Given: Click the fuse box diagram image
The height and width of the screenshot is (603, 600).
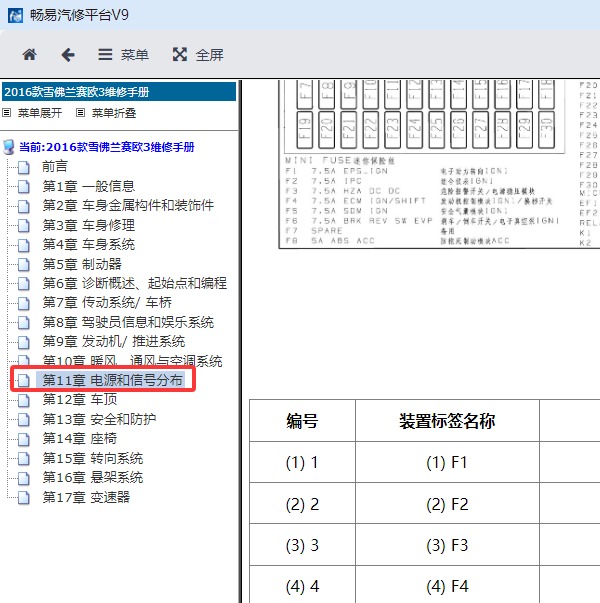Looking at the screenshot, I should coord(439,164).
